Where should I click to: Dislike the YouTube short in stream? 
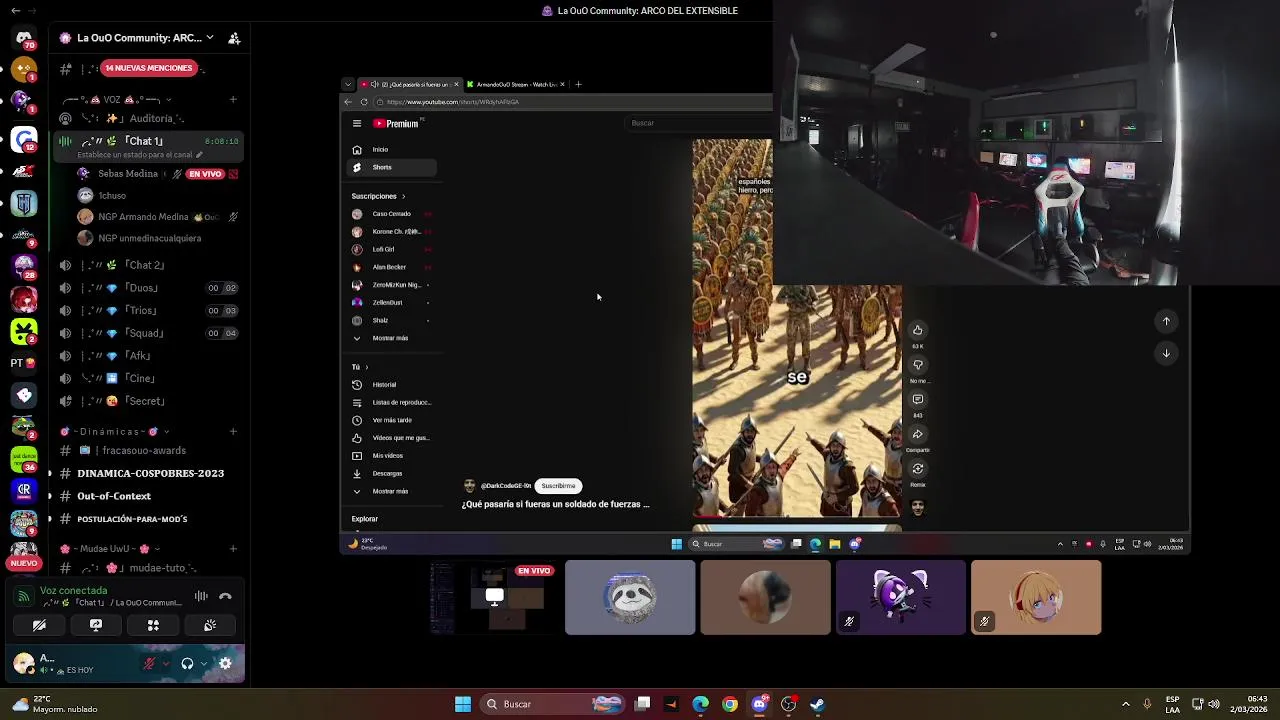(917, 365)
